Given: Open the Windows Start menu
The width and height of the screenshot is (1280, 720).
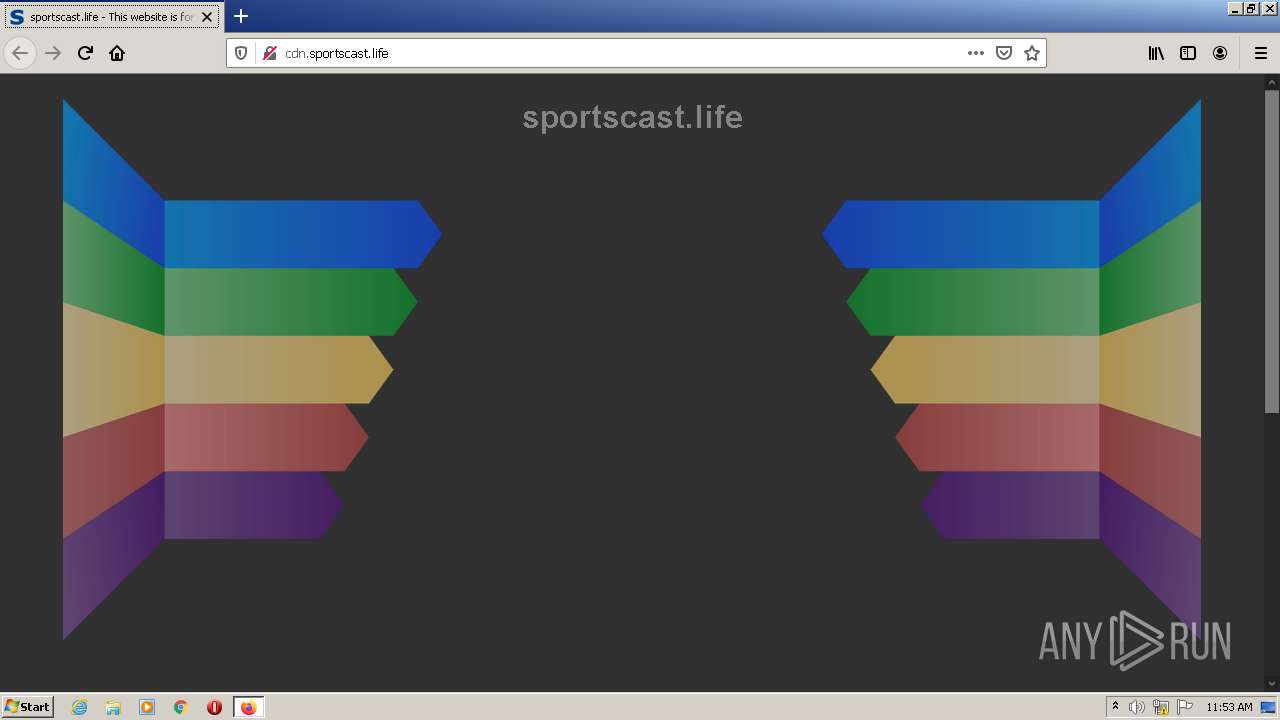Looking at the screenshot, I should pyautogui.click(x=28, y=707).
